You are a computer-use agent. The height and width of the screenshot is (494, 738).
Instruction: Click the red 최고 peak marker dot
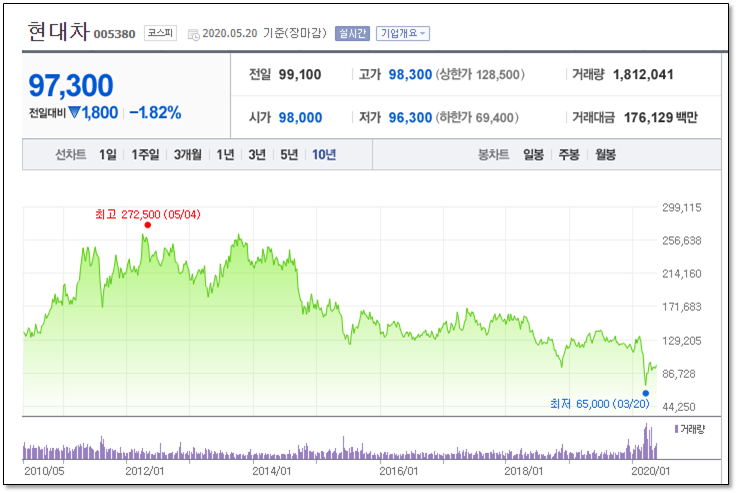click(x=148, y=225)
